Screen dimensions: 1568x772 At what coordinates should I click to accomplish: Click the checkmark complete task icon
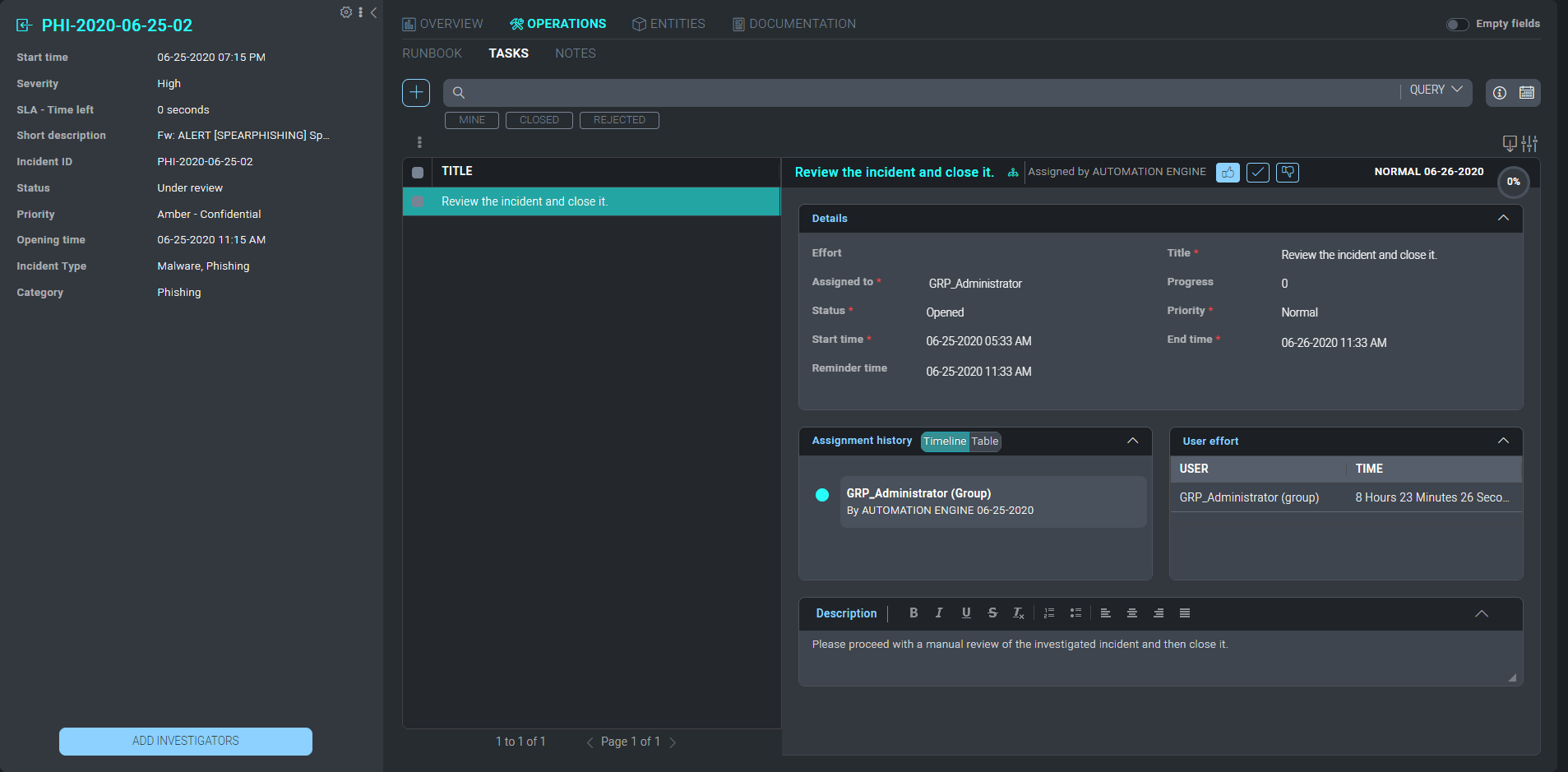point(1257,173)
